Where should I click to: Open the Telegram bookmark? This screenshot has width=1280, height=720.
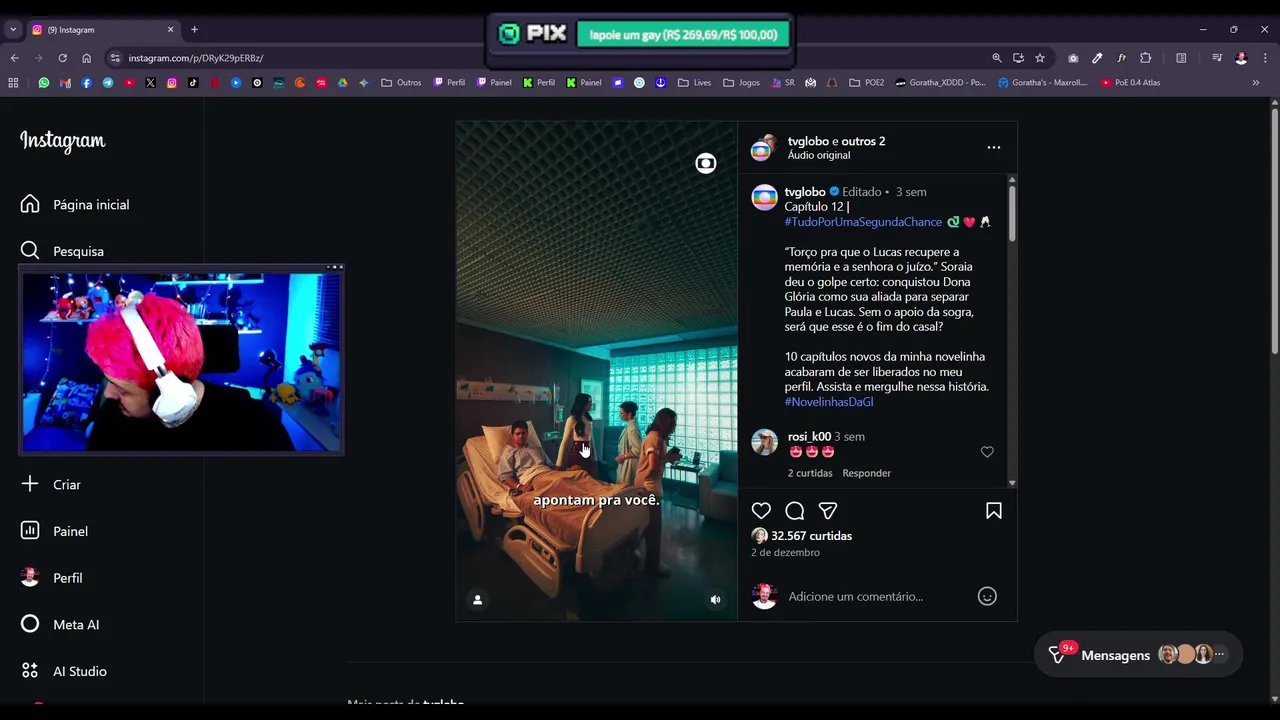pyautogui.click(x=108, y=83)
